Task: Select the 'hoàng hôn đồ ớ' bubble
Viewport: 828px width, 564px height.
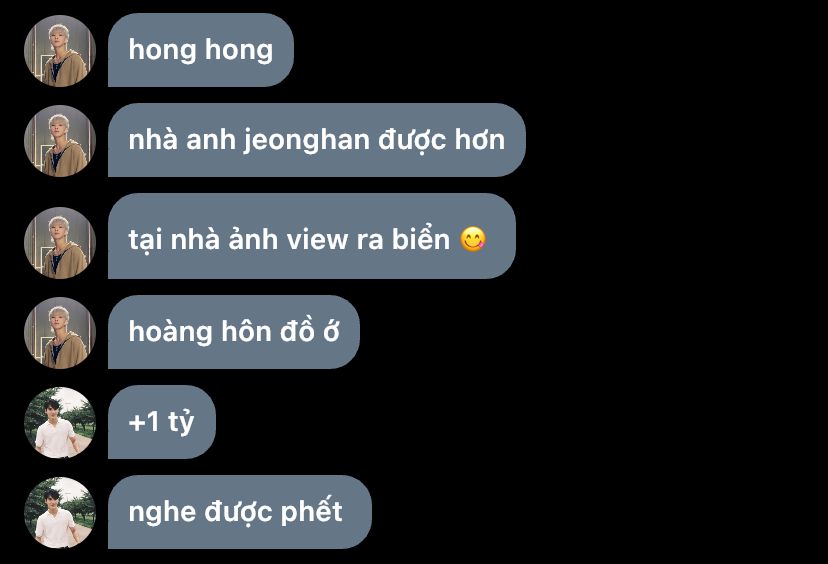Action: point(233,332)
